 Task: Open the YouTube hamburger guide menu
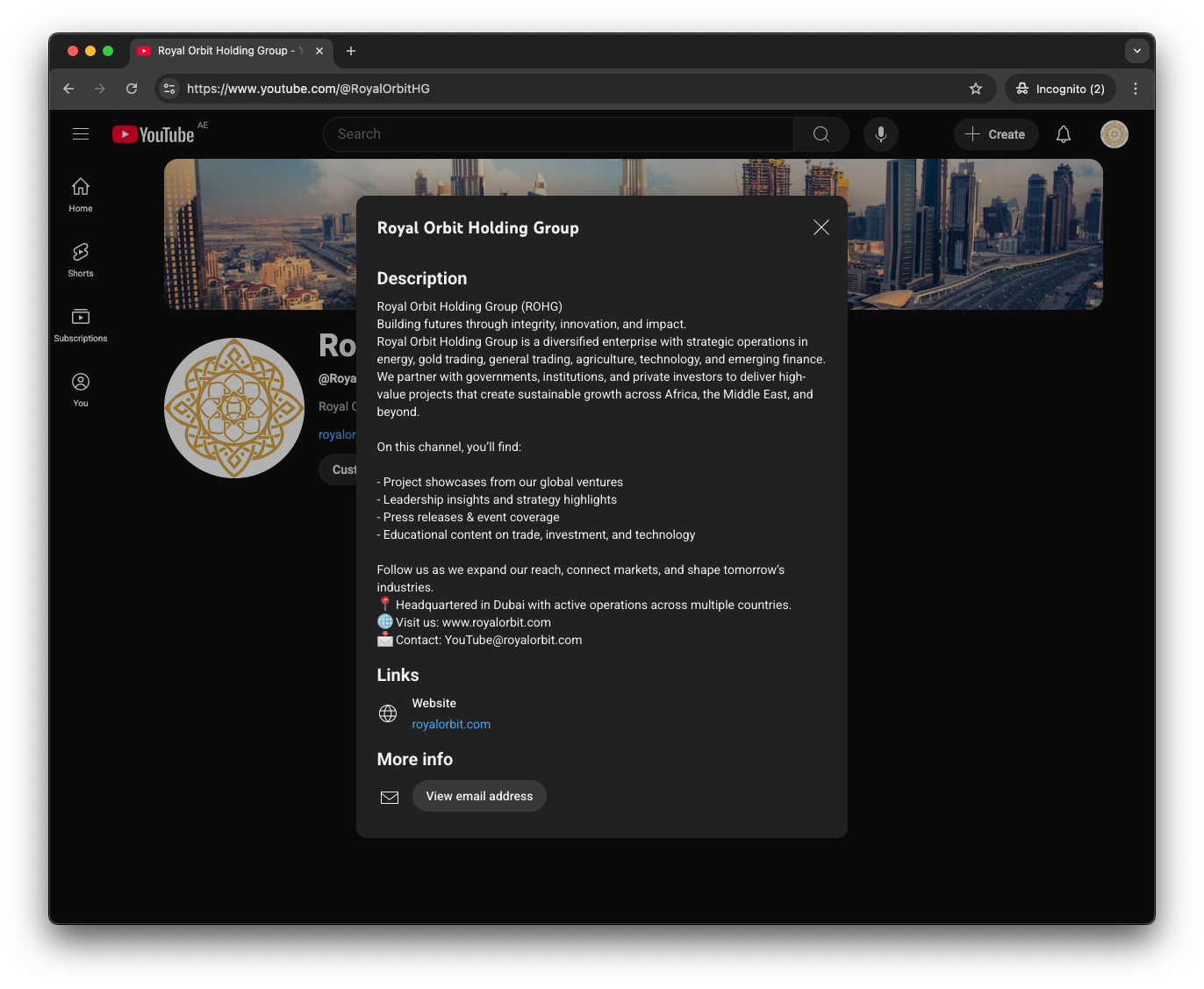(x=81, y=134)
